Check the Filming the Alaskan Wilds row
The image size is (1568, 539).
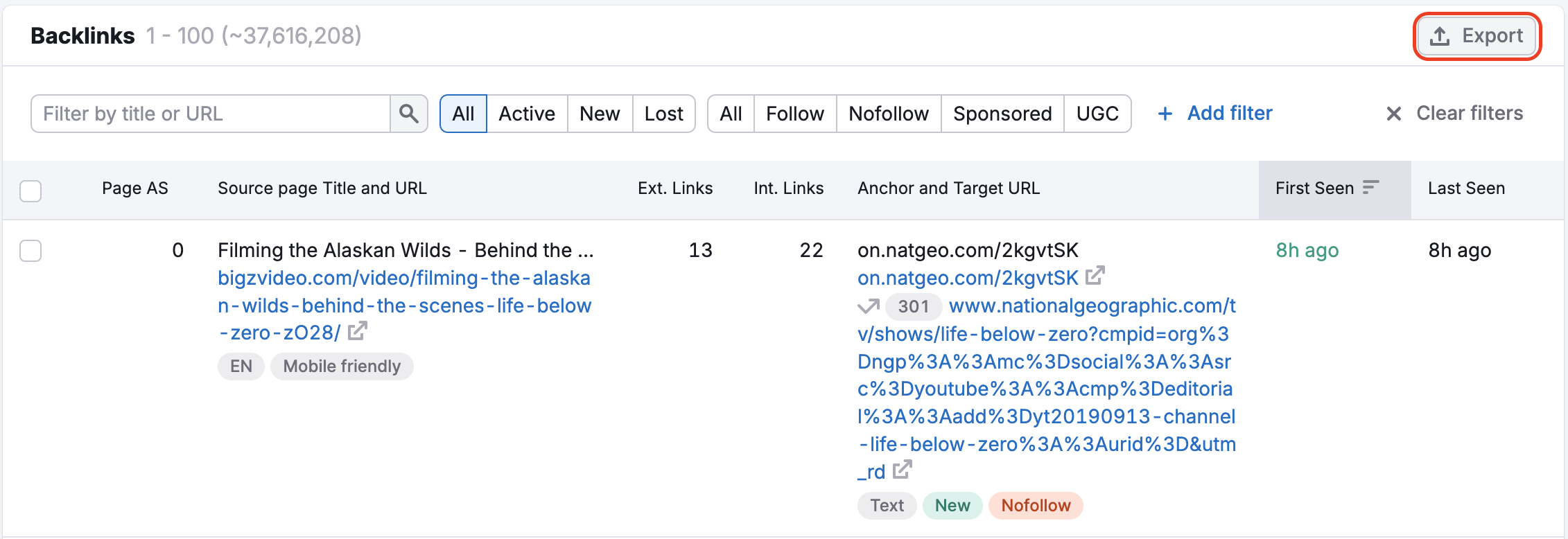tap(31, 251)
